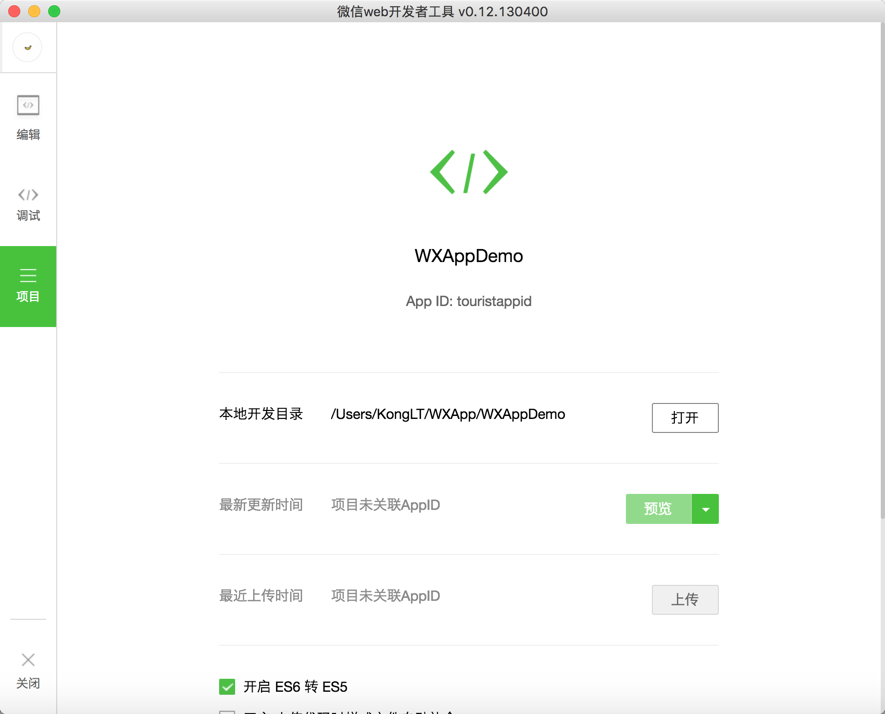
Task: Click the 最新更新时间 label
Action: (261, 505)
